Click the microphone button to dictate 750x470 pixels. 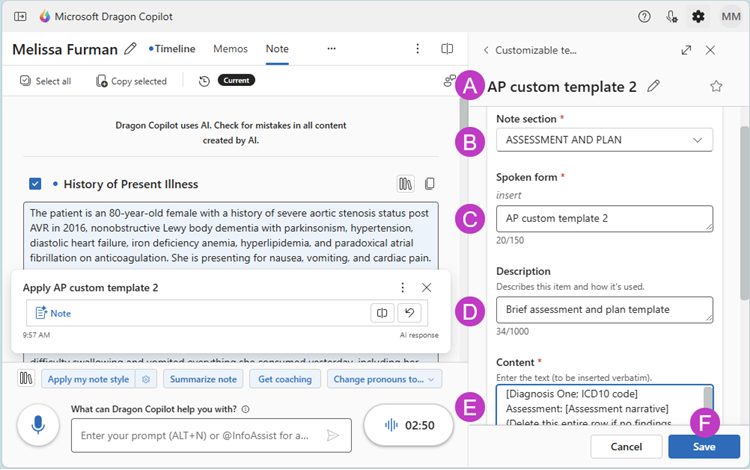click(38, 424)
